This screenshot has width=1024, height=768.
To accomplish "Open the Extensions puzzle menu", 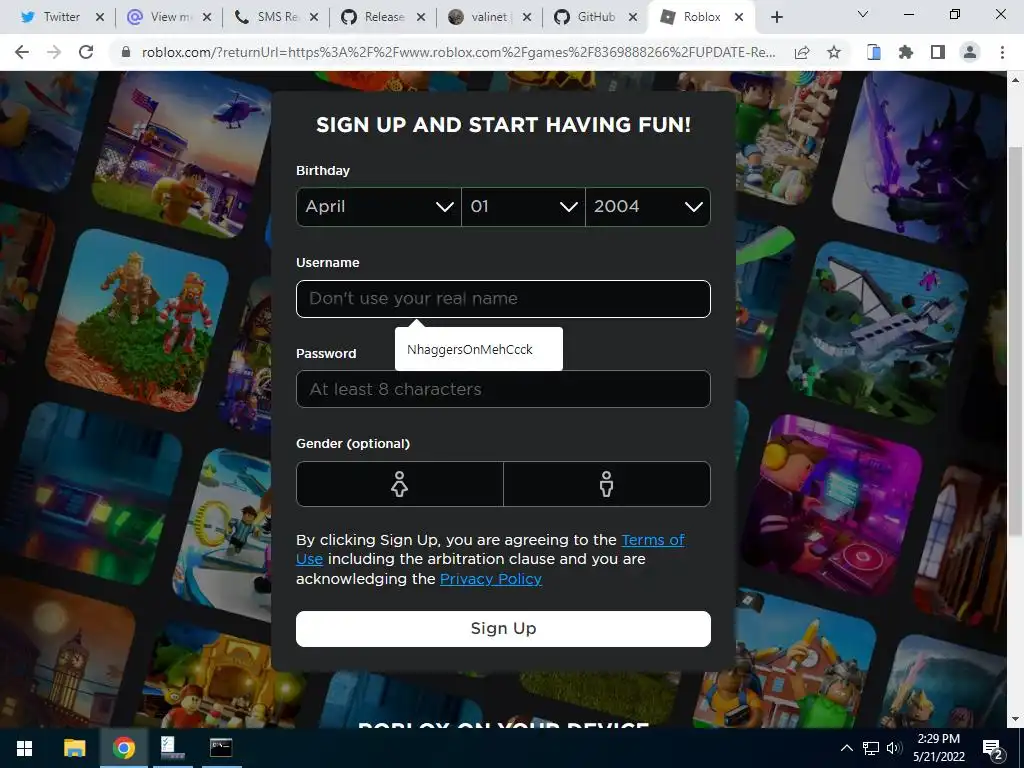I will click(906, 52).
